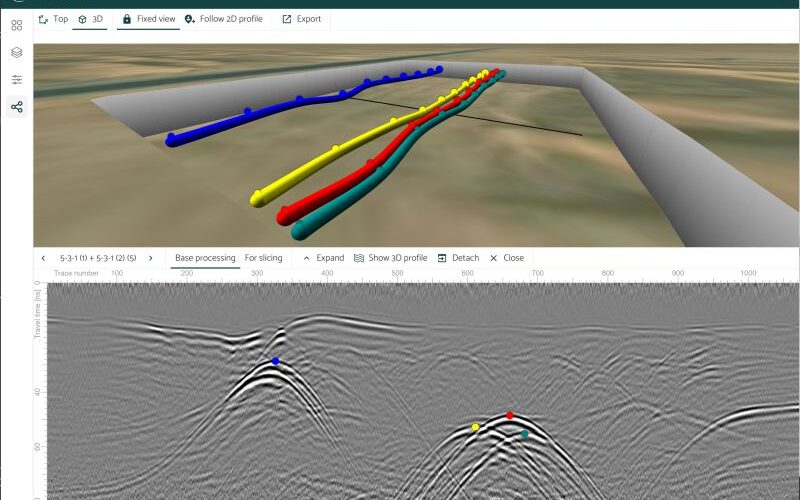Close the 2D profile panel
The width and height of the screenshot is (800, 500).
(493, 258)
